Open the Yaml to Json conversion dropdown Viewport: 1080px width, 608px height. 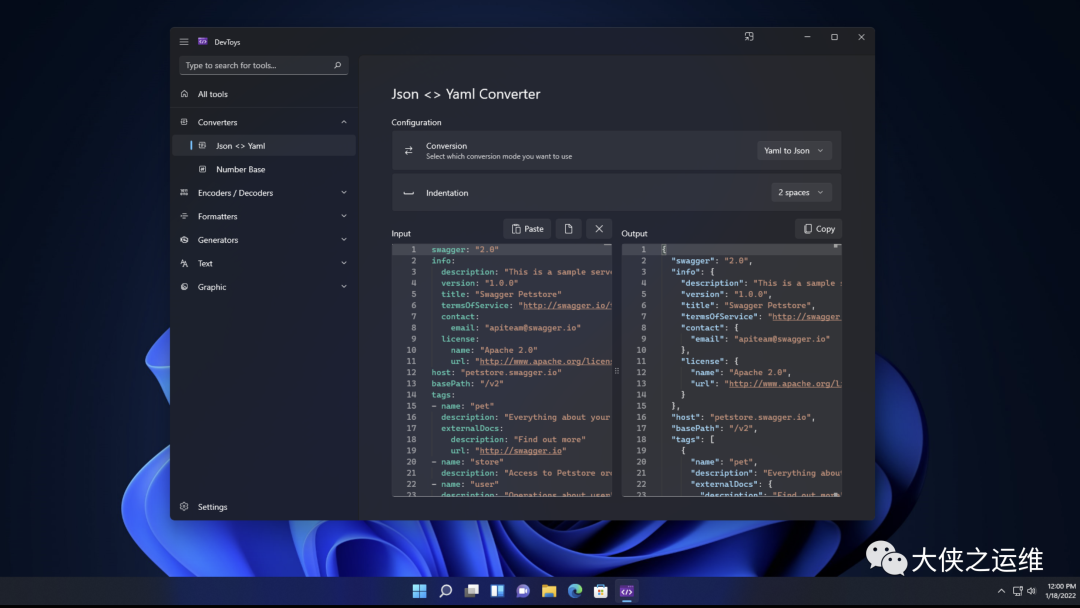pyautogui.click(x=794, y=151)
